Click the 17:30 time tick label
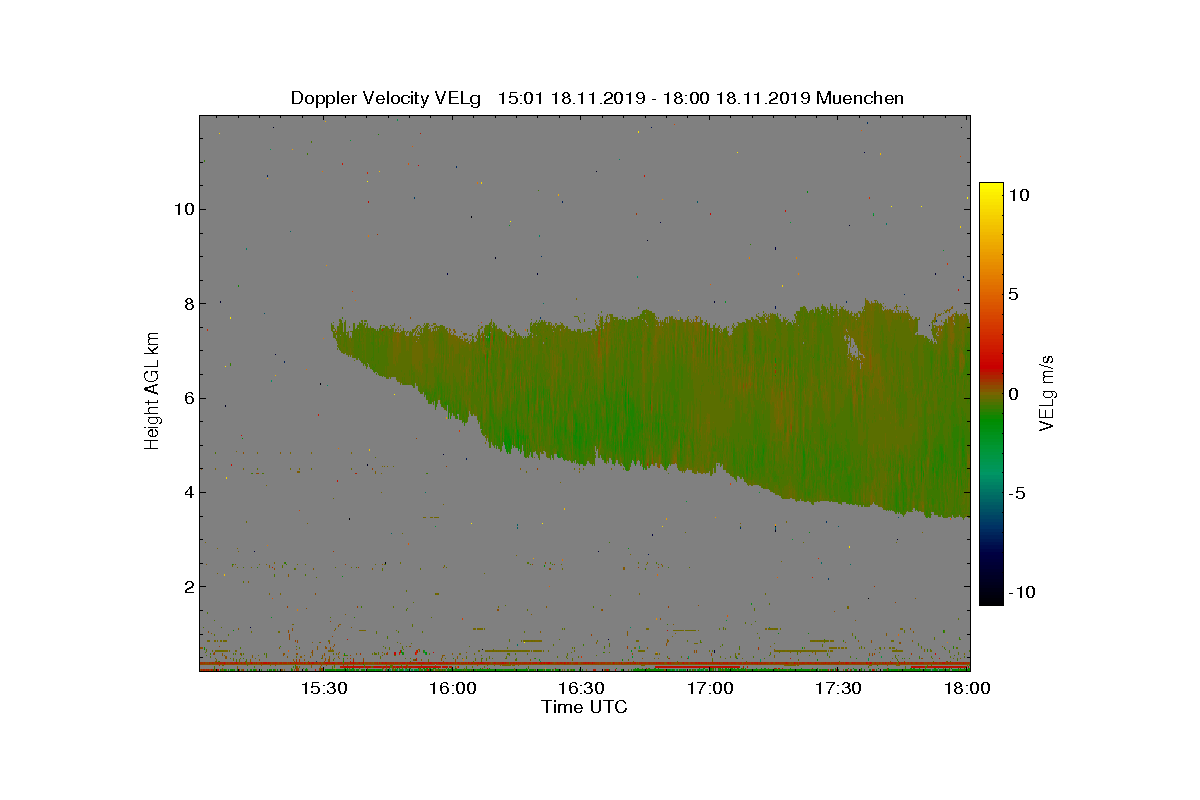The height and width of the screenshot is (800, 1200). tap(839, 689)
